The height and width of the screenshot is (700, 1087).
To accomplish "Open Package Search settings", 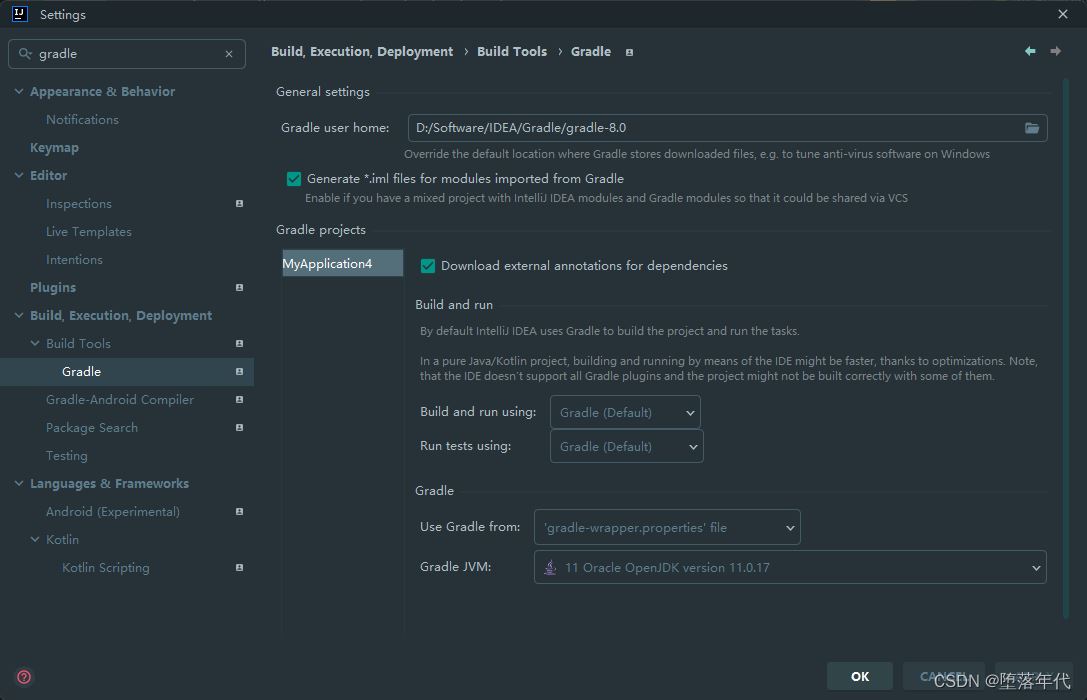I will [x=92, y=428].
